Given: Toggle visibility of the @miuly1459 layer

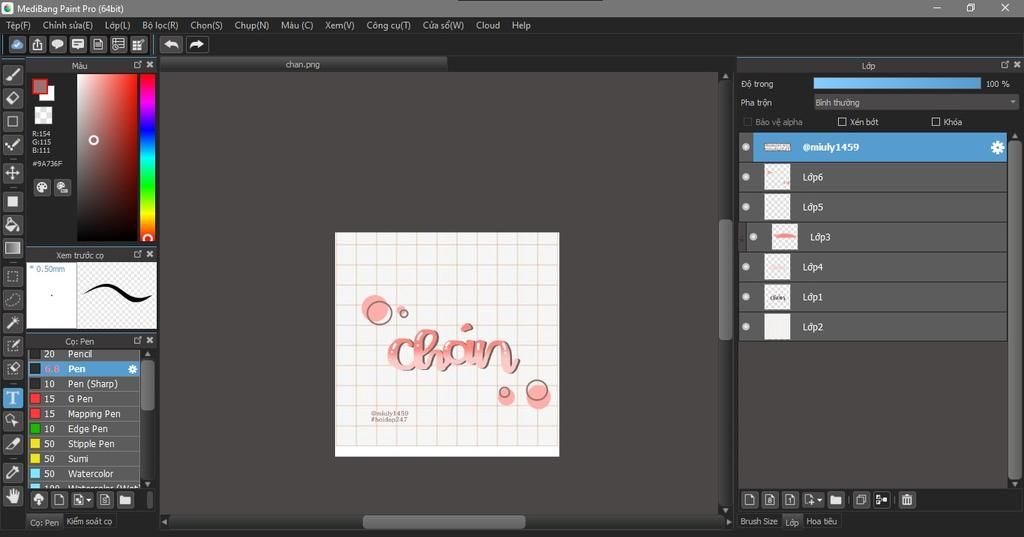Looking at the screenshot, I should 746,147.
